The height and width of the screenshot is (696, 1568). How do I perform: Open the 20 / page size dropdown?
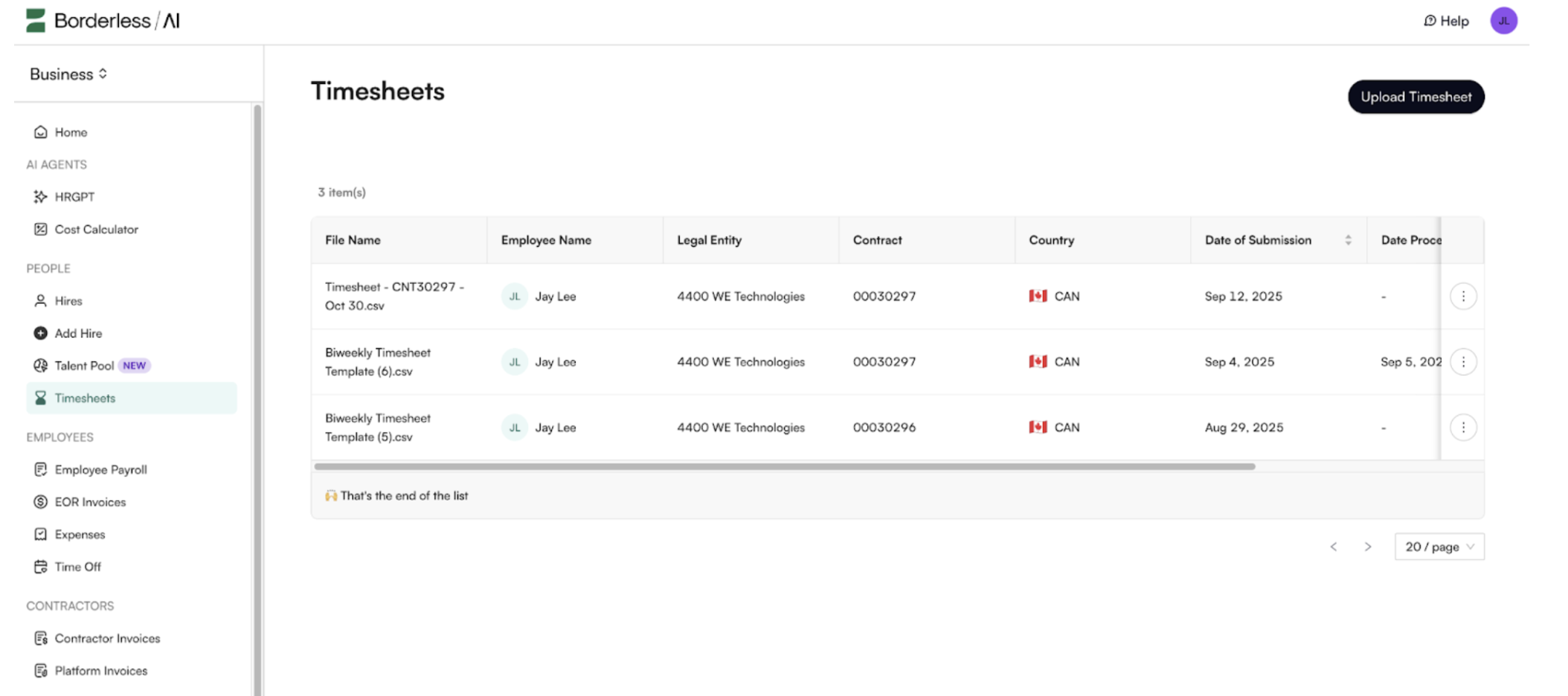(x=1439, y=547)
